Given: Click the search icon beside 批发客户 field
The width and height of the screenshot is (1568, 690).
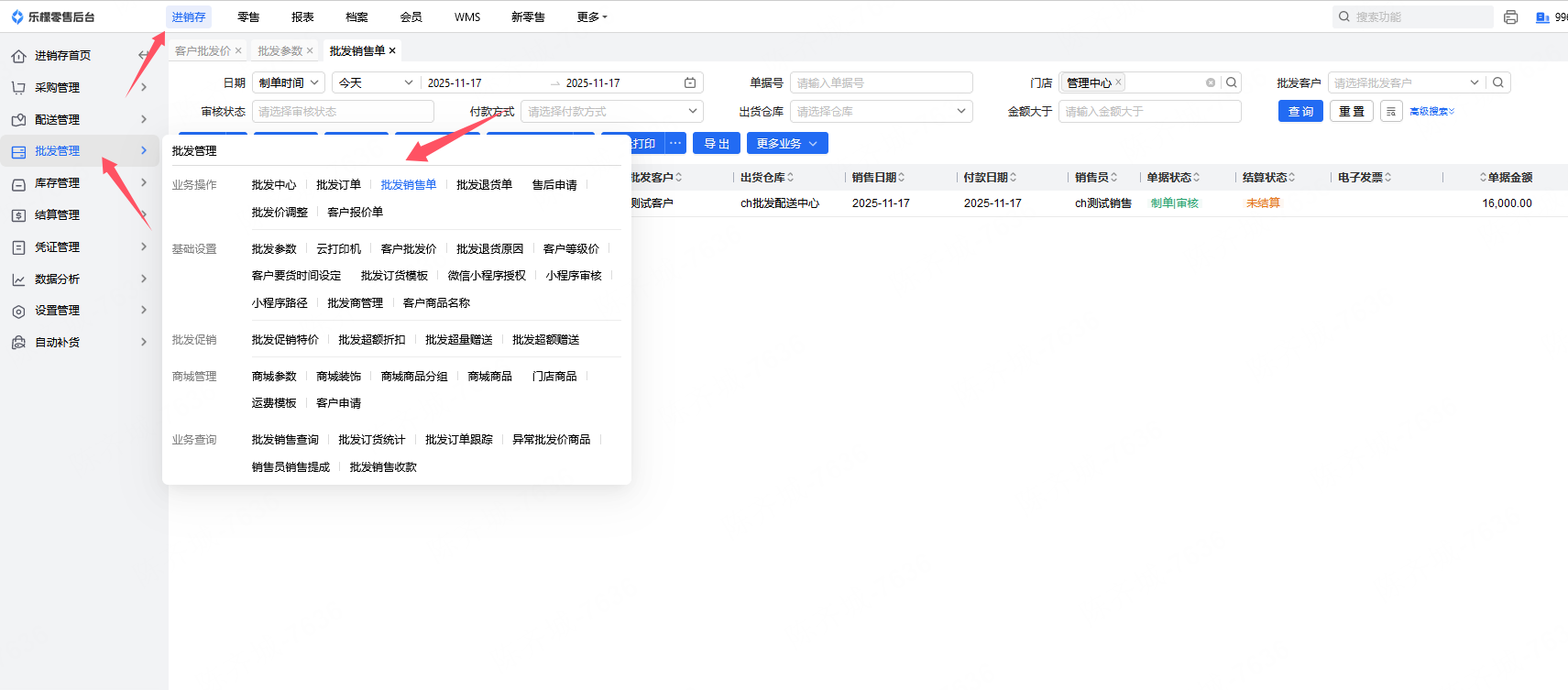Looking at the screenshot, I should click(1497, 83).
